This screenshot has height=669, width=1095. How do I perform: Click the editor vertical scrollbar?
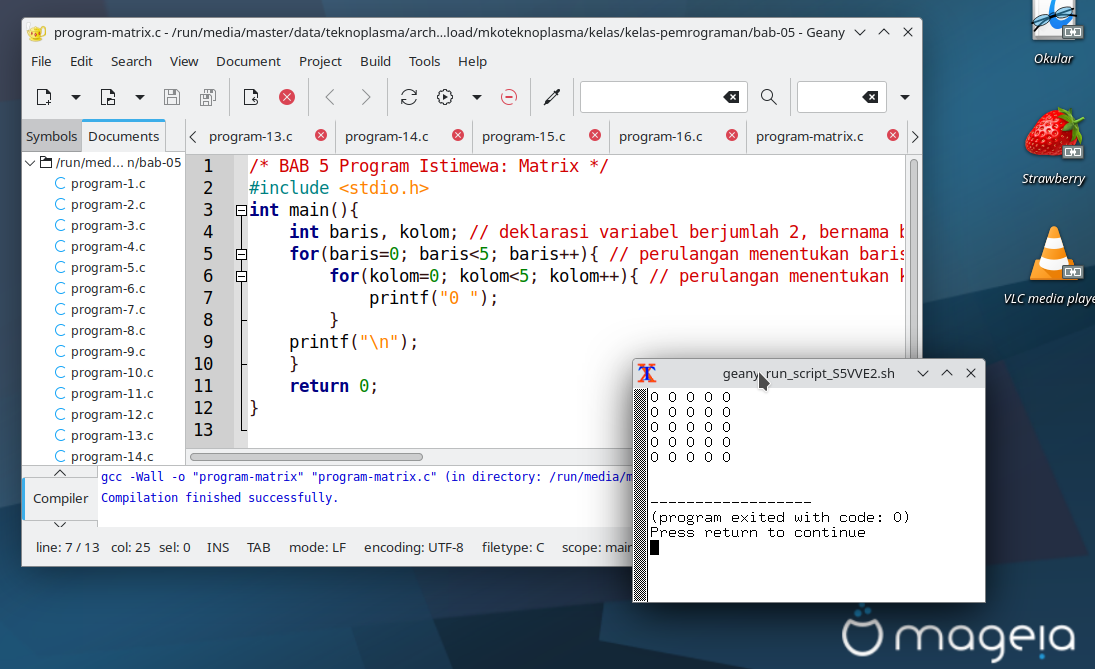(913, 258)
